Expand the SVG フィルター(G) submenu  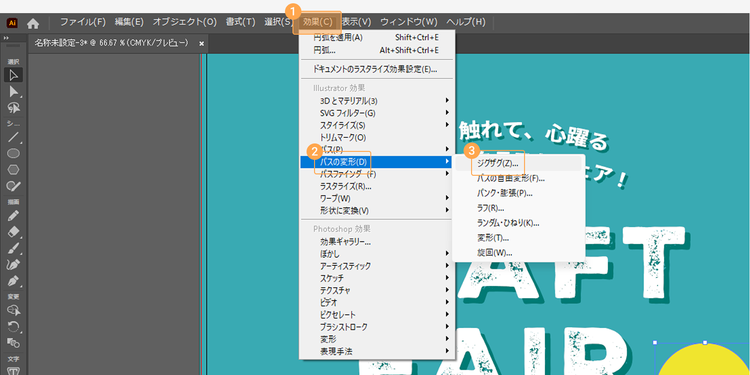point(377,113)
